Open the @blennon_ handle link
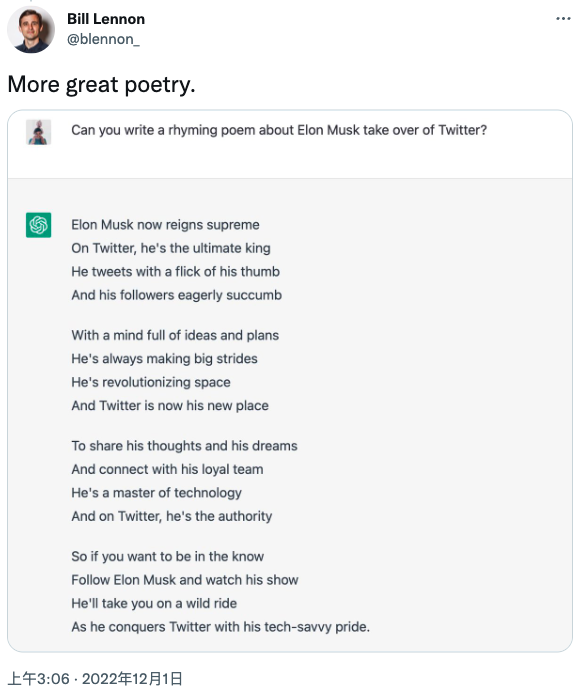Image resolution: width=586 pixels, height=689 pixels. tap(103, 39)
